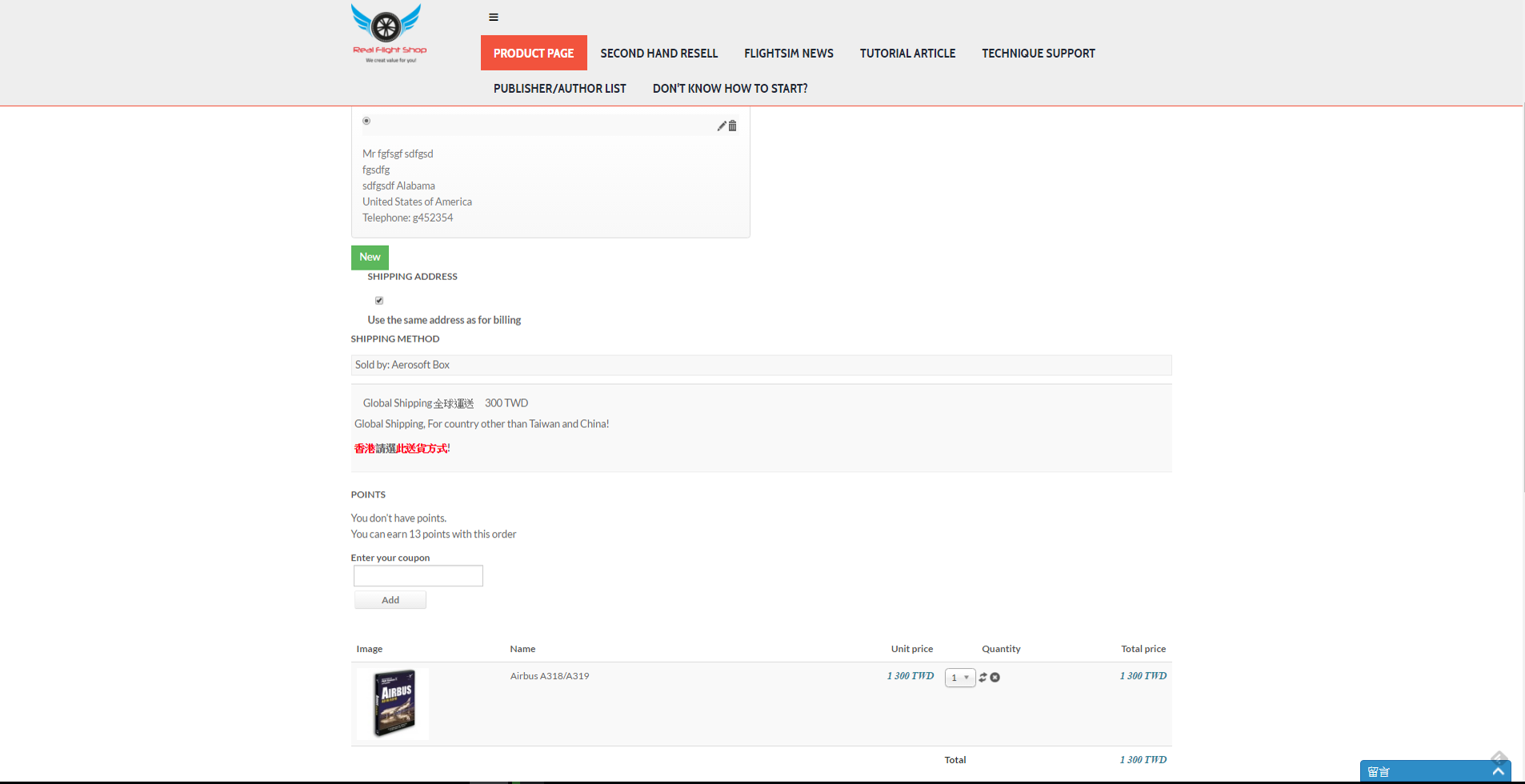Expand the chat widget chevron
Image resolution: width=1525 pixels, height=784 pixels.
pos(1498,772)
